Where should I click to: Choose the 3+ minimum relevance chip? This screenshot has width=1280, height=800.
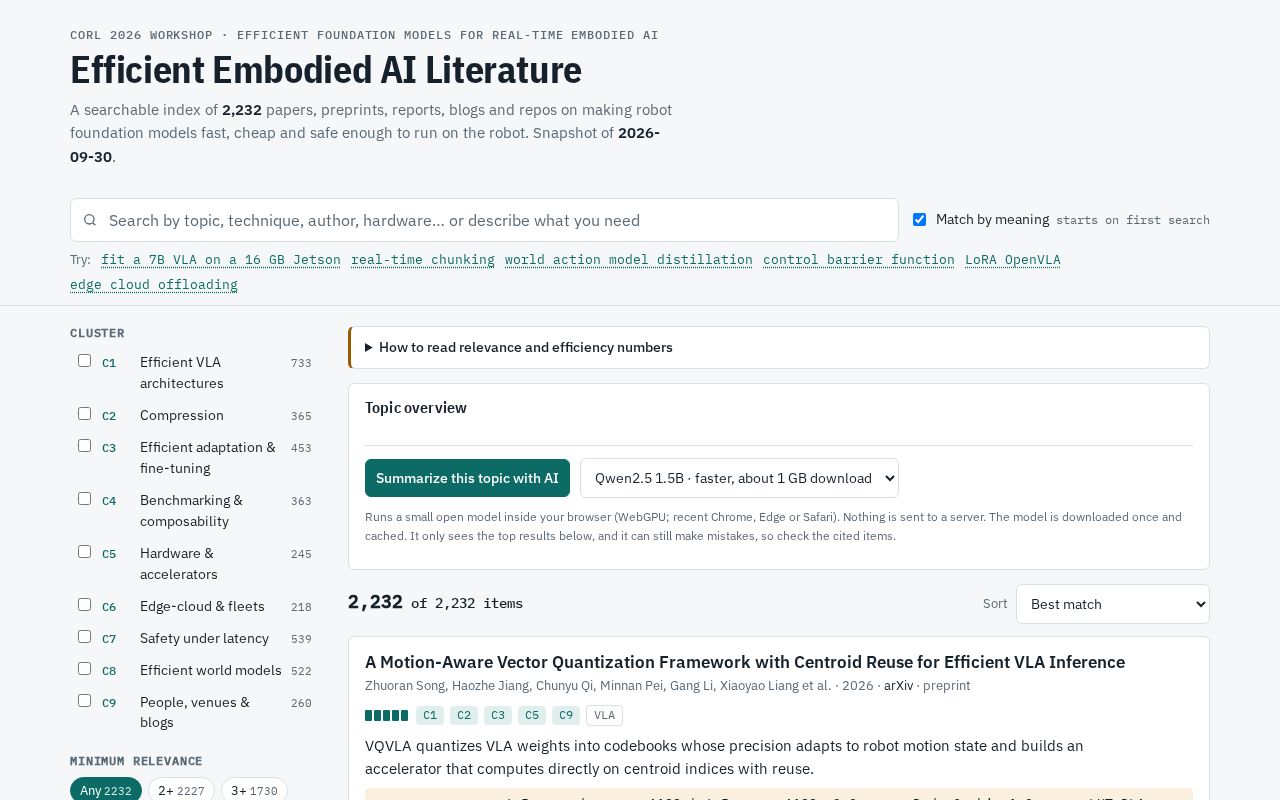point(254,790)
